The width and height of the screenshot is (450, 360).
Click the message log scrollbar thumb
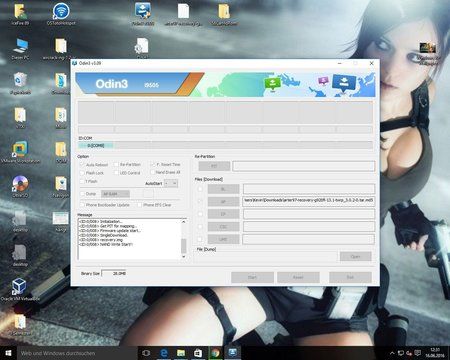(x=184, y=246)
